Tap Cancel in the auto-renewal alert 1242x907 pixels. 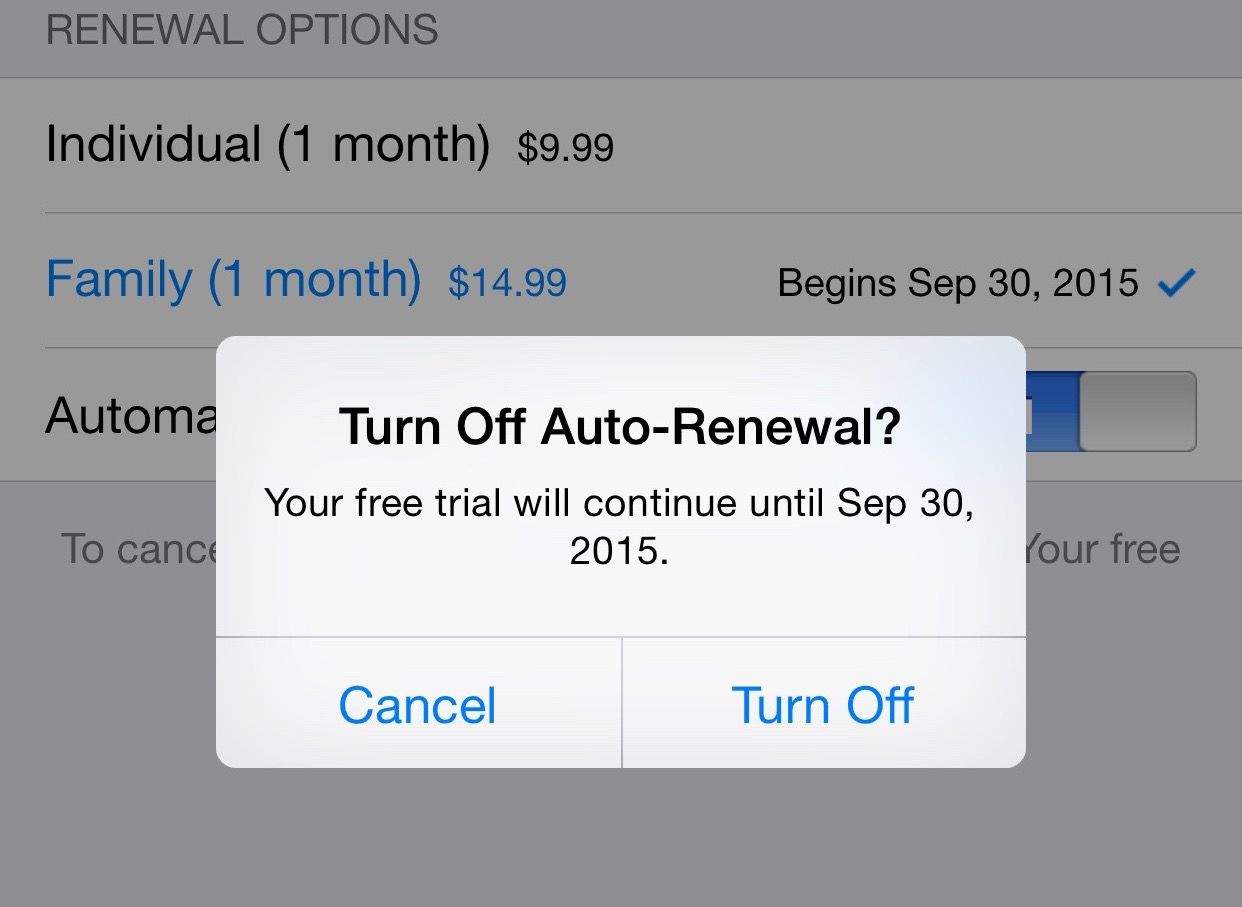pos(417,705)
